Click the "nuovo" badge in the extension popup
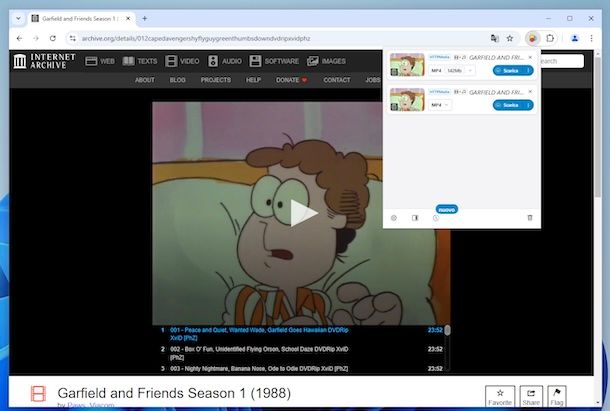Viewport: 610px width, 411px height. click(447, 209)
